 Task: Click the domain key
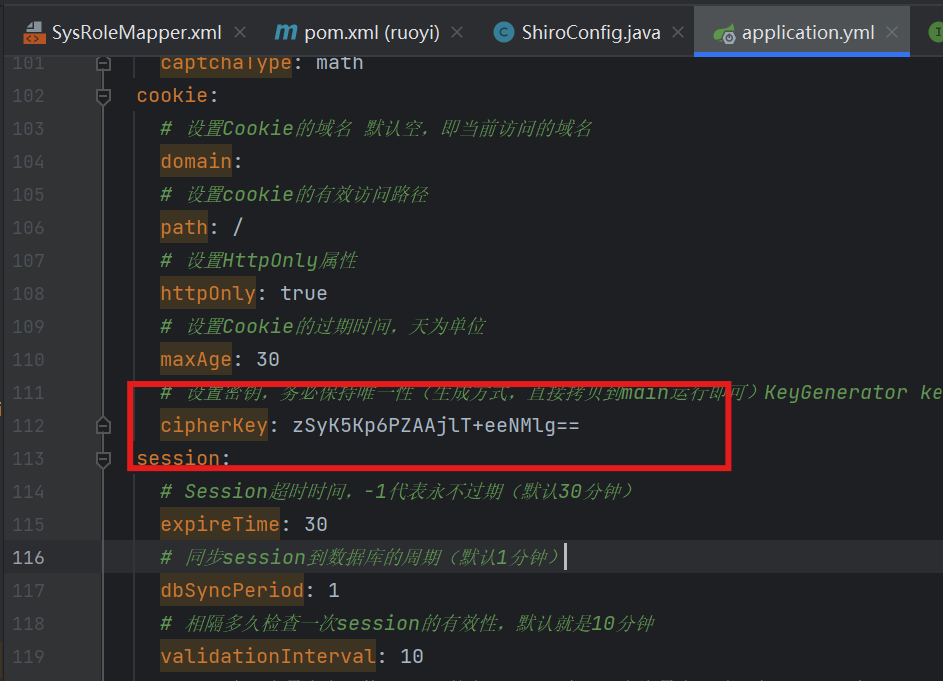196,161
